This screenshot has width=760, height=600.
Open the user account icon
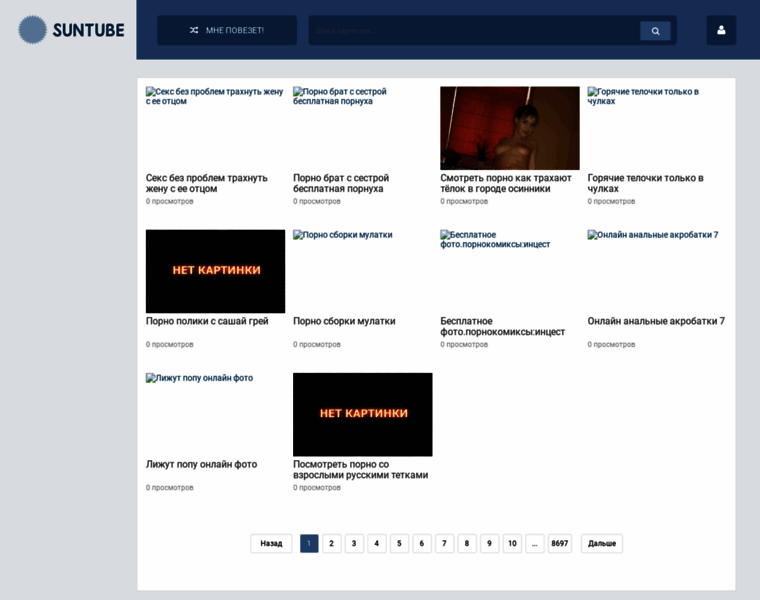click(721, 30)
